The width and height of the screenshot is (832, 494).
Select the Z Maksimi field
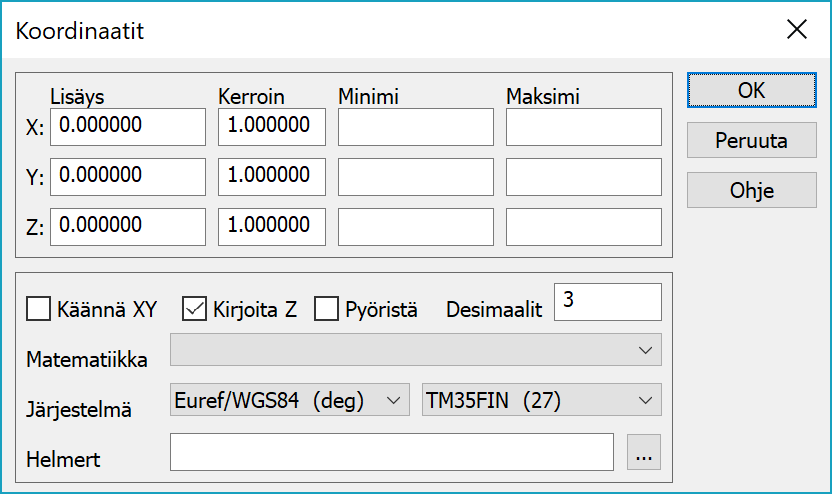pyautogui.click(x=583, y=227)
